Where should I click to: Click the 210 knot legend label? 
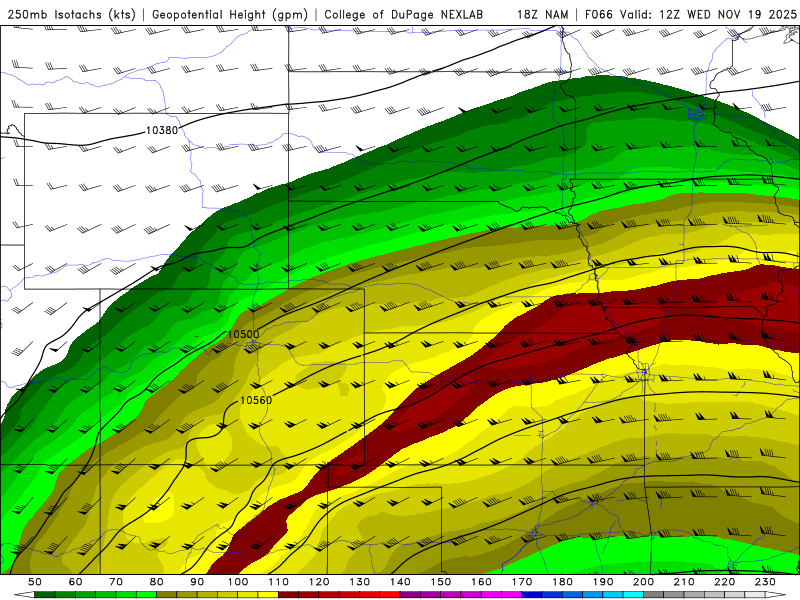click(x=684, y=582)
